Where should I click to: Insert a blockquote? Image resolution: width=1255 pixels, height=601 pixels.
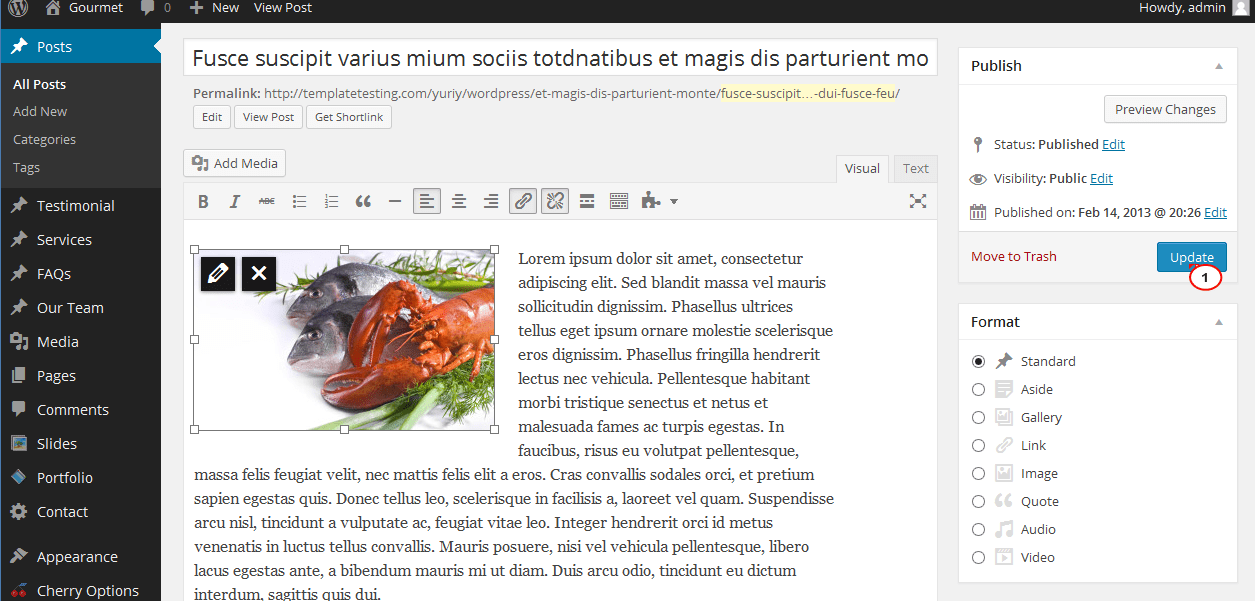coord(363,200)
